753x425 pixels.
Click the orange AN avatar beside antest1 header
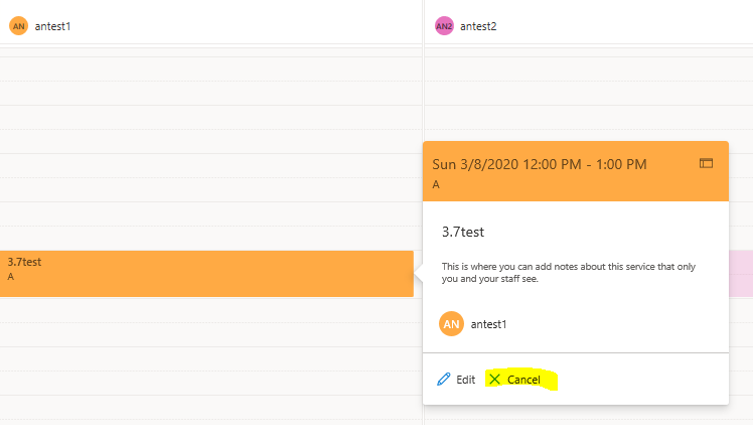(18, 26)
